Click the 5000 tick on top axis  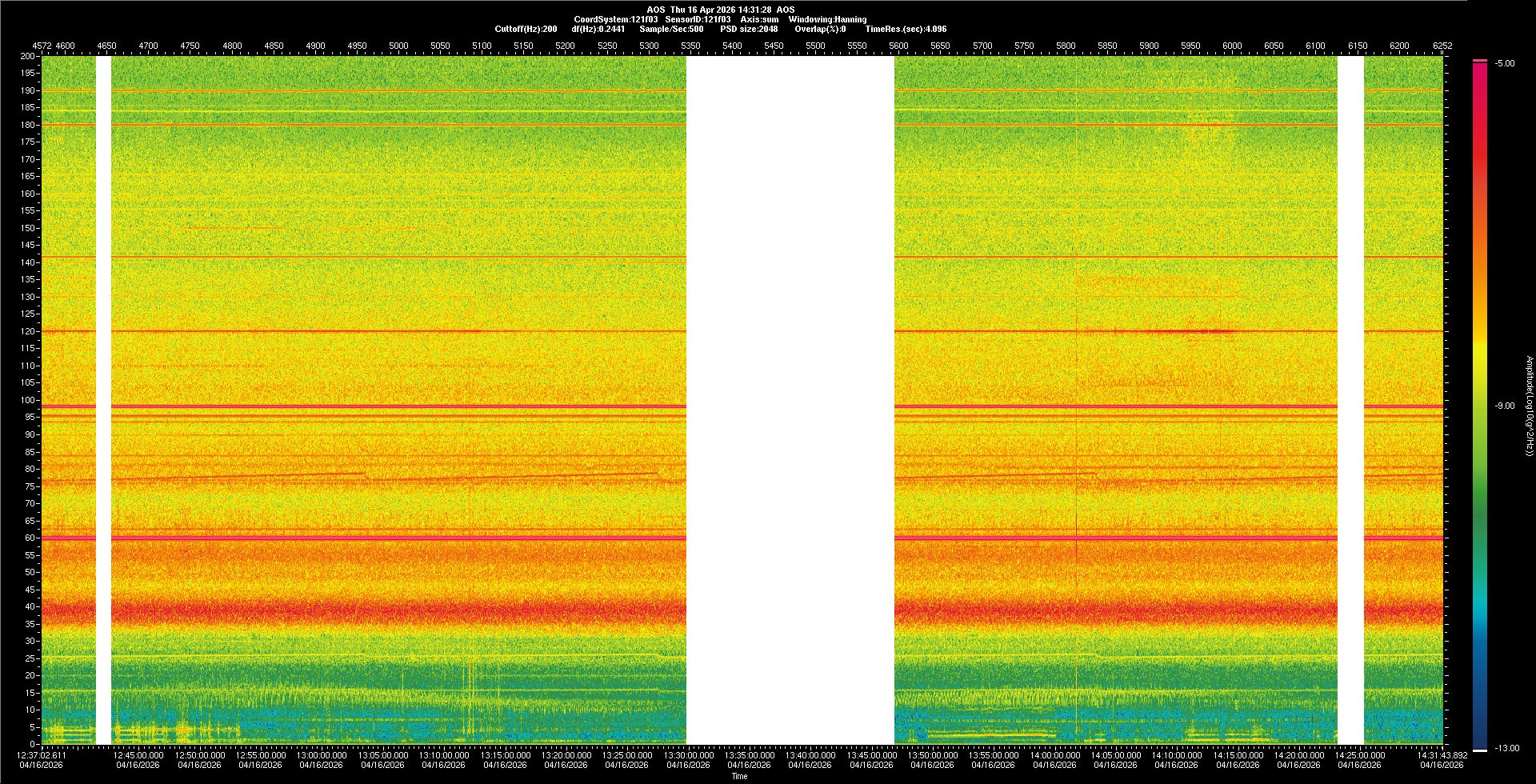coord(398,46)
